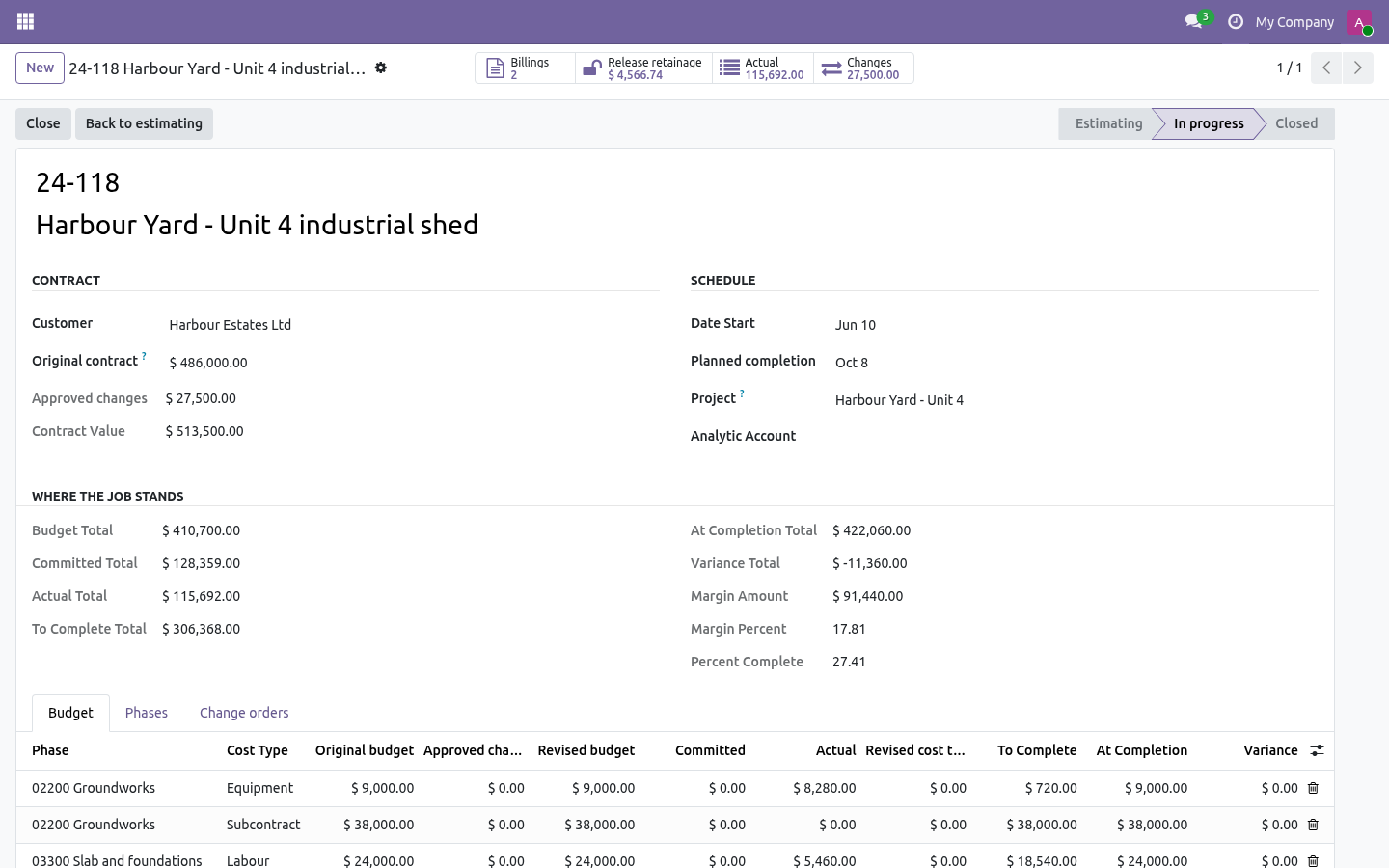Click the Close job button
This screenshot has height=868, width=1389.
[42, 123]
